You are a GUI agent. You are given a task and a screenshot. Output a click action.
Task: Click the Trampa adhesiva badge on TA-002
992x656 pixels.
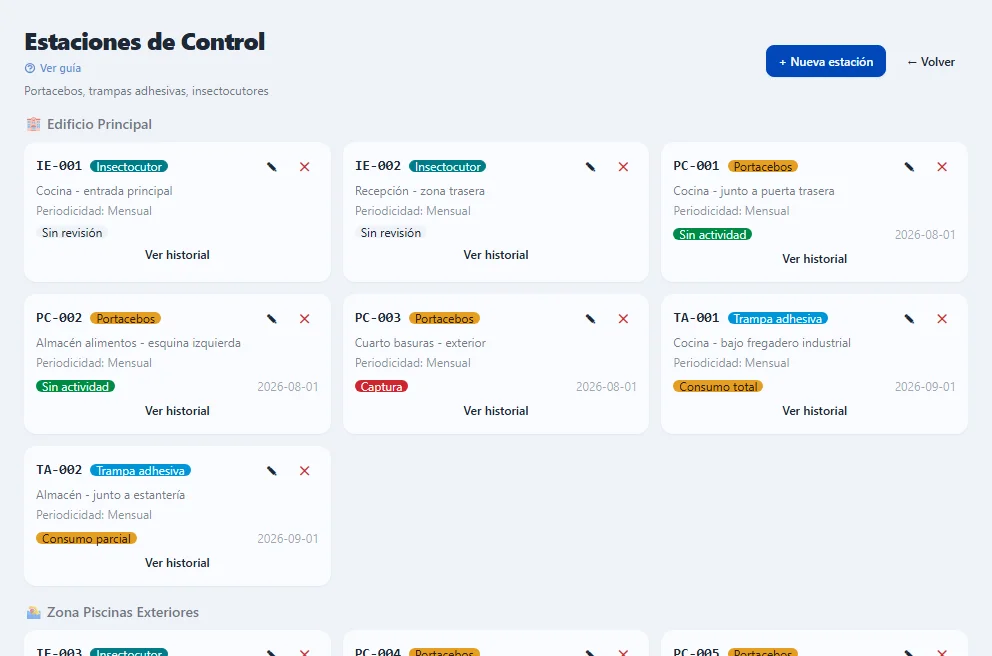click(x=140, y=470)
